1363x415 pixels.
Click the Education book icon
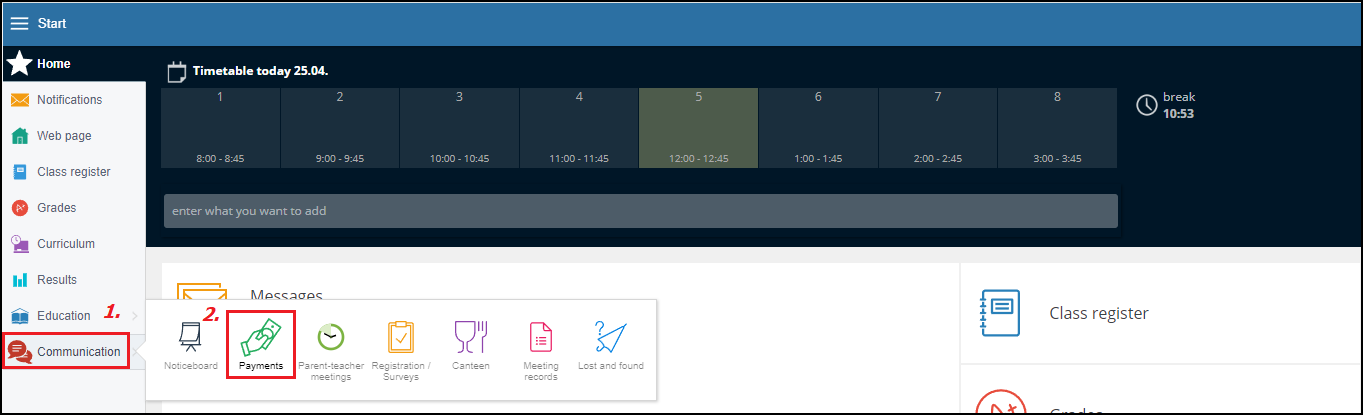tap(19, 316)
